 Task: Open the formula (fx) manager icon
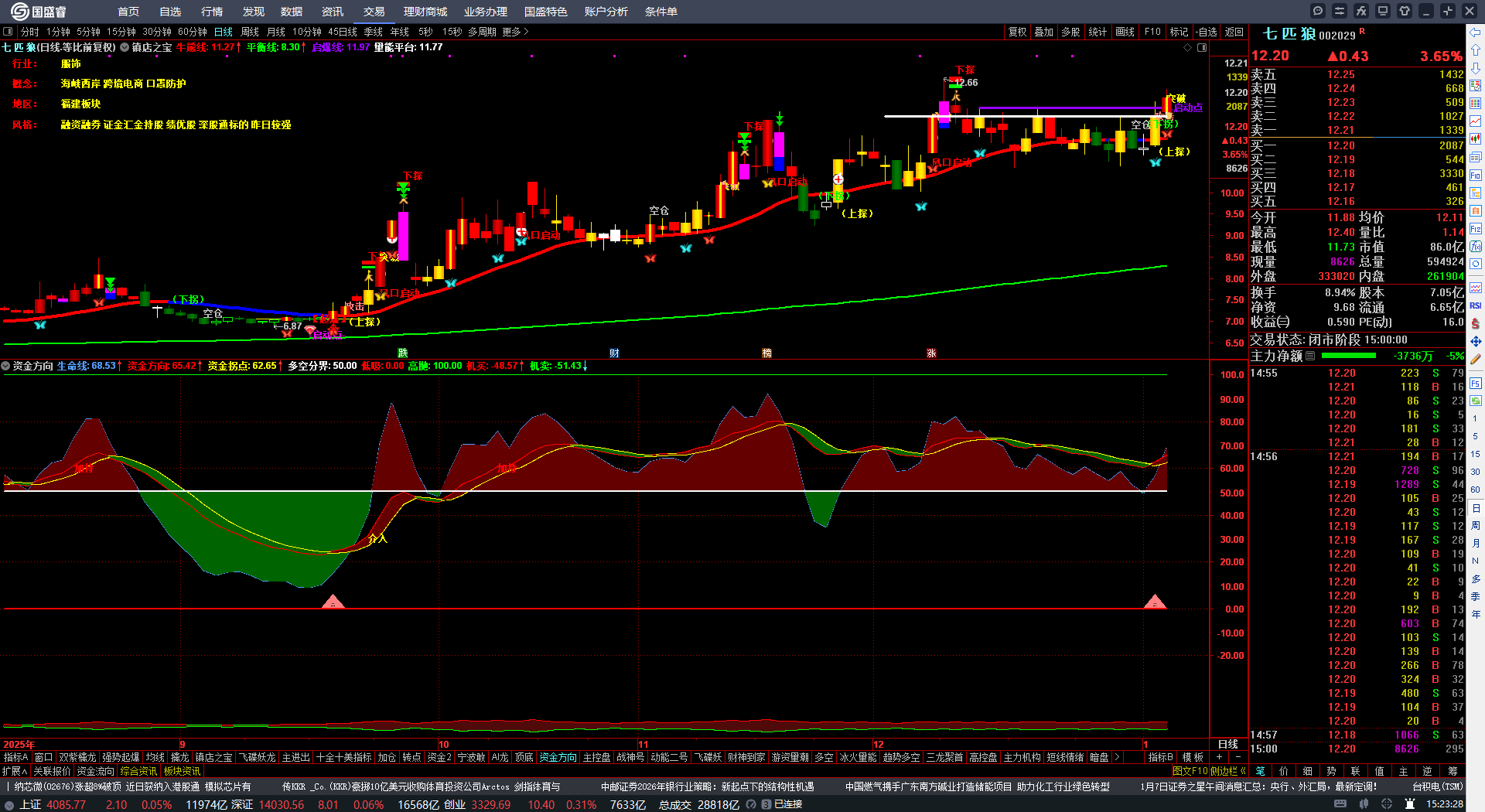point(1361,11)
